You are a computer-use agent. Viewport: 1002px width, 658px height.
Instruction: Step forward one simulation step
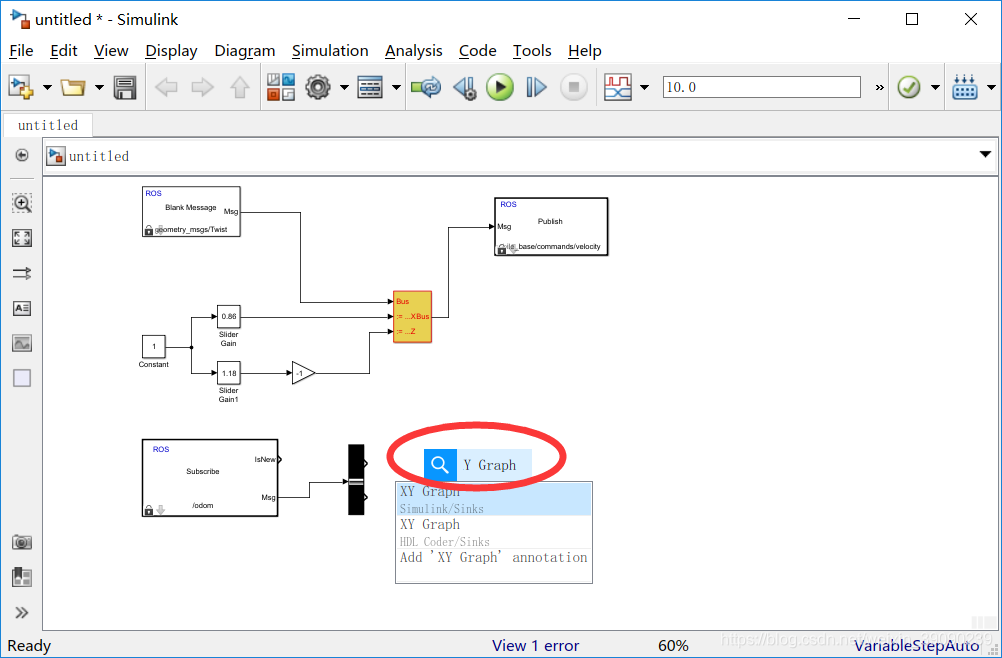click(x=536, y=87)
